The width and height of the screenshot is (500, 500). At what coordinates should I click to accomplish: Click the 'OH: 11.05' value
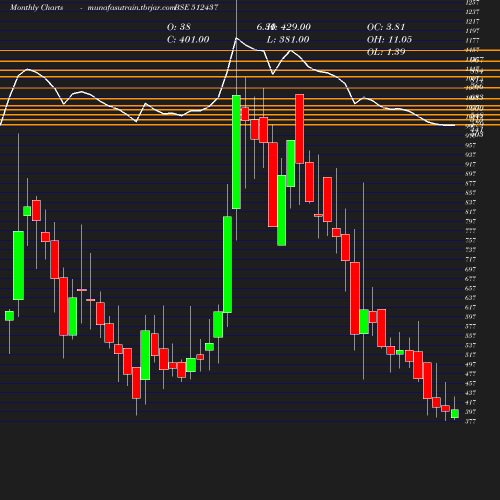pos(389,39)
